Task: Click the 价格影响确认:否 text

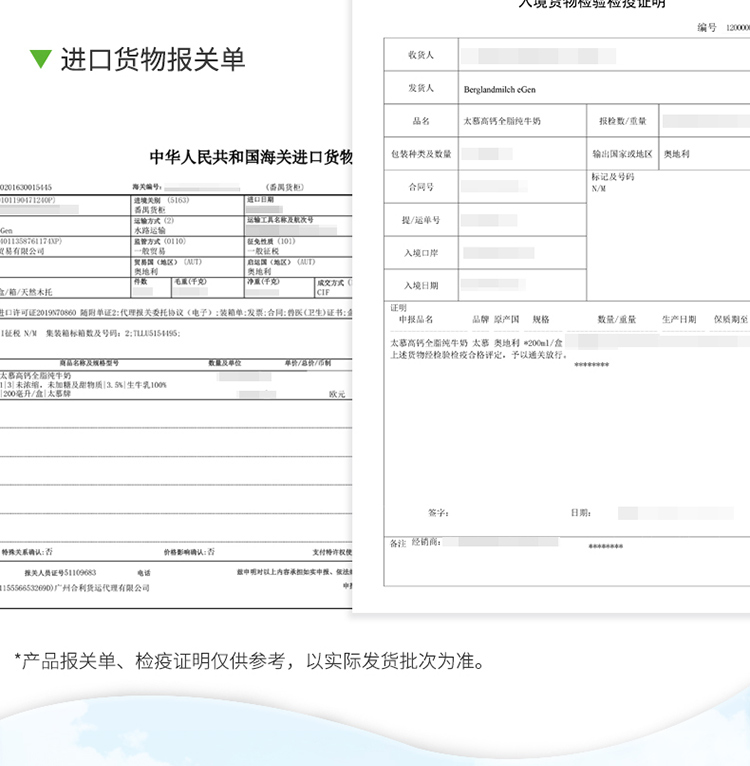Action: tap(189, 552)
